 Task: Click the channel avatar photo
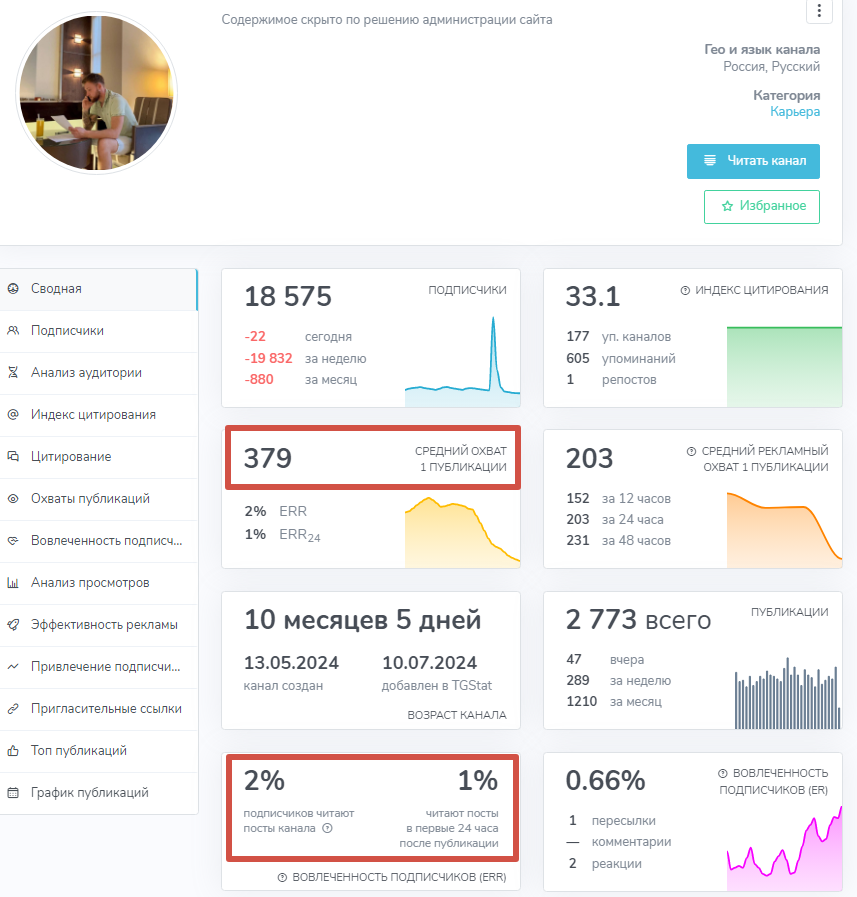pyautogui.click(x=96, y=93)
